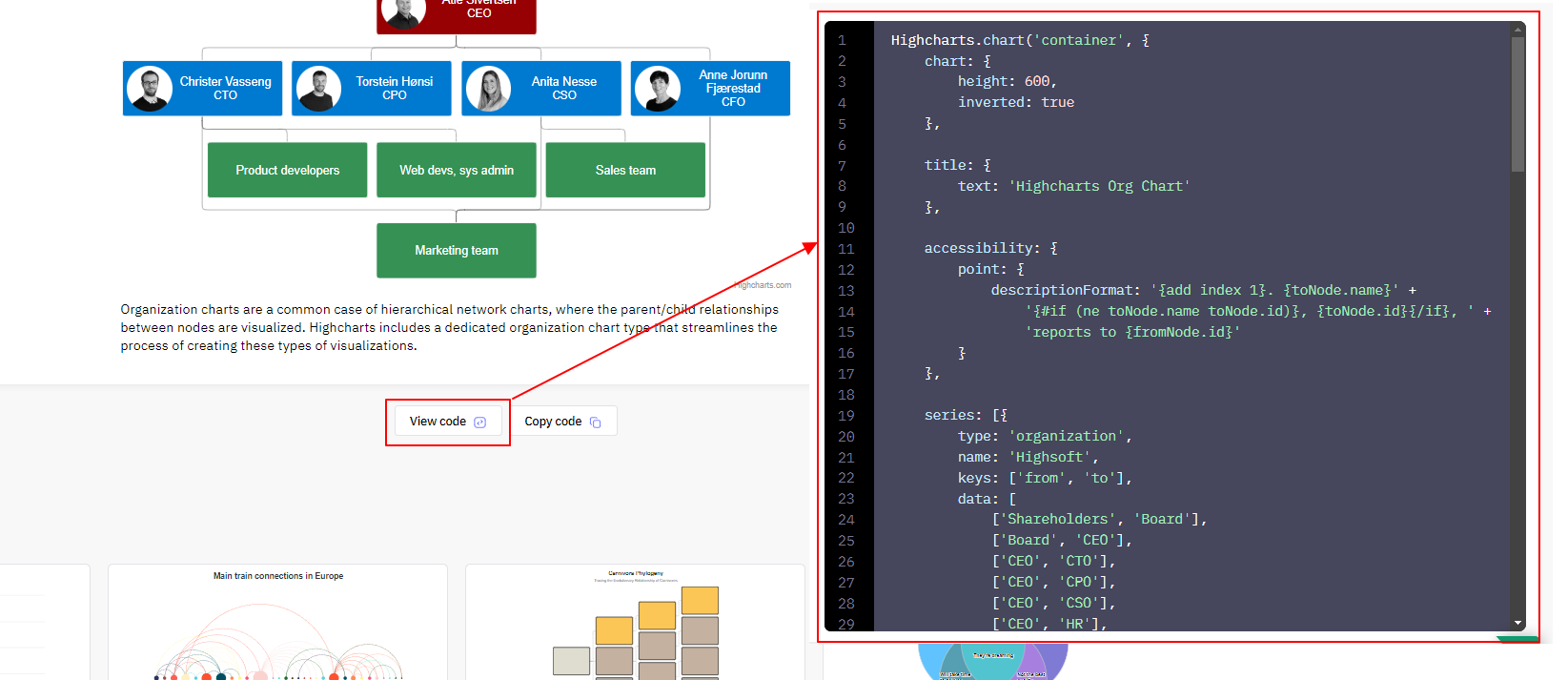Click the code panel scroll-down arrow
The height and width of the screenshot is (680, 1568).
click(1517, 623)
